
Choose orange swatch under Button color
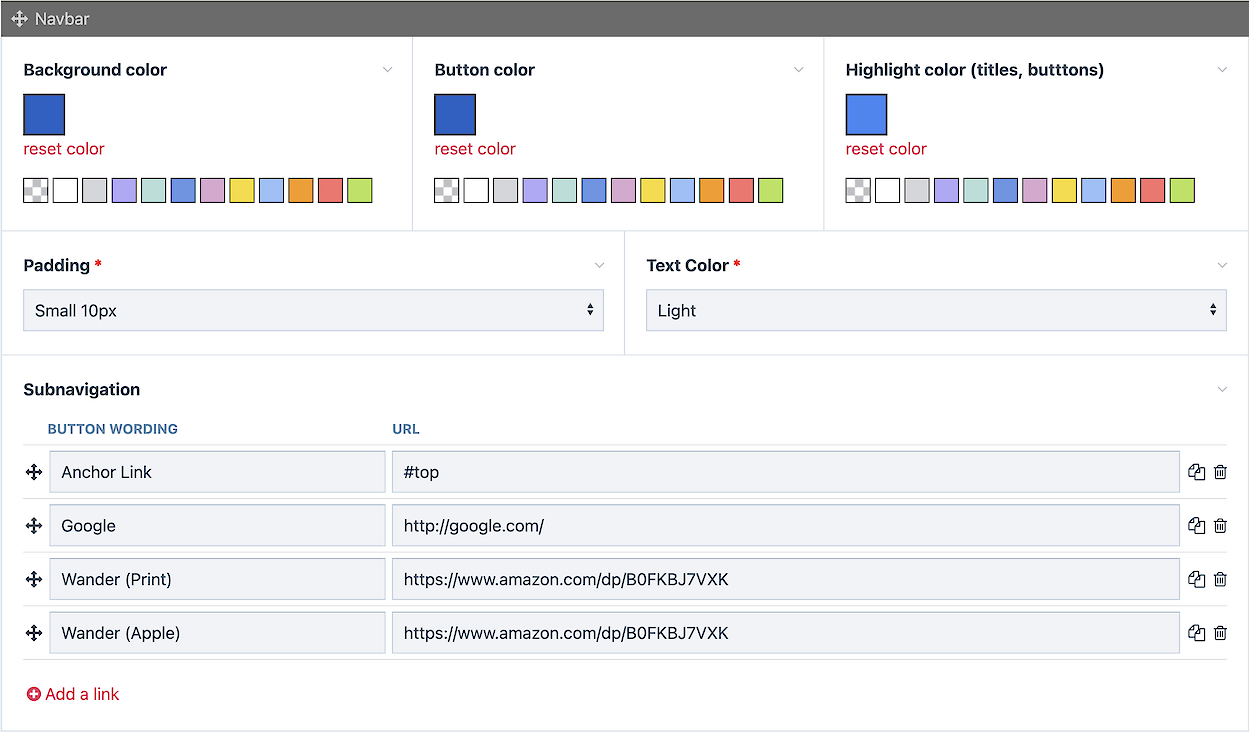pos(711,191)
